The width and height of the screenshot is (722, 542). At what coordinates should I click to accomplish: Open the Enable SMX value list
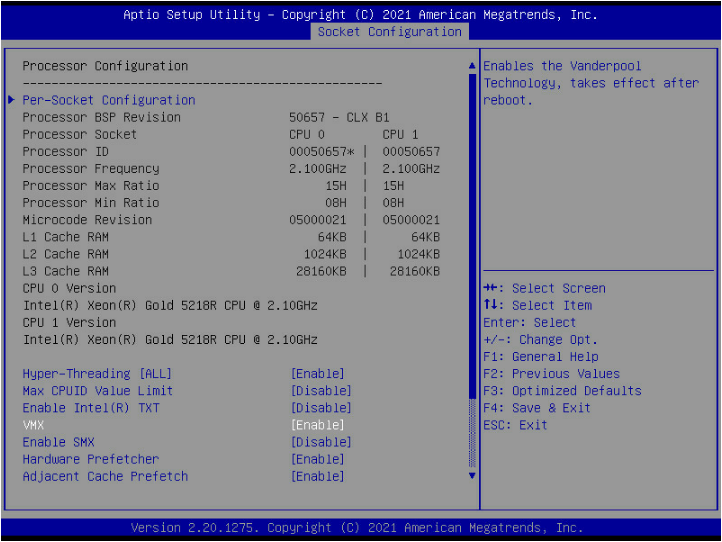point(320,442)
